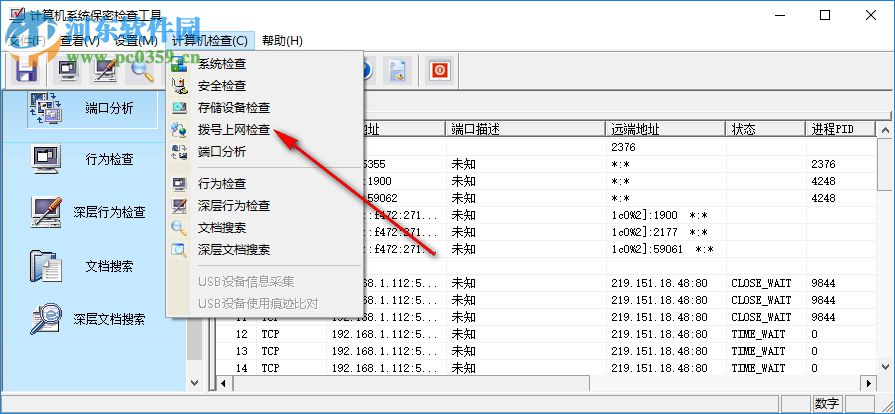Click PID 4248 on the 59062 row
This screenshot has height=414, width=895.
pos(823,198)
